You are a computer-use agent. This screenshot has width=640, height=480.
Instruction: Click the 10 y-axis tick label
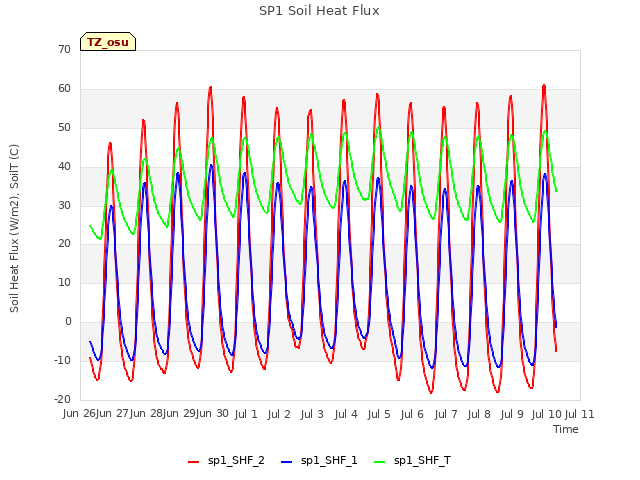64,282
